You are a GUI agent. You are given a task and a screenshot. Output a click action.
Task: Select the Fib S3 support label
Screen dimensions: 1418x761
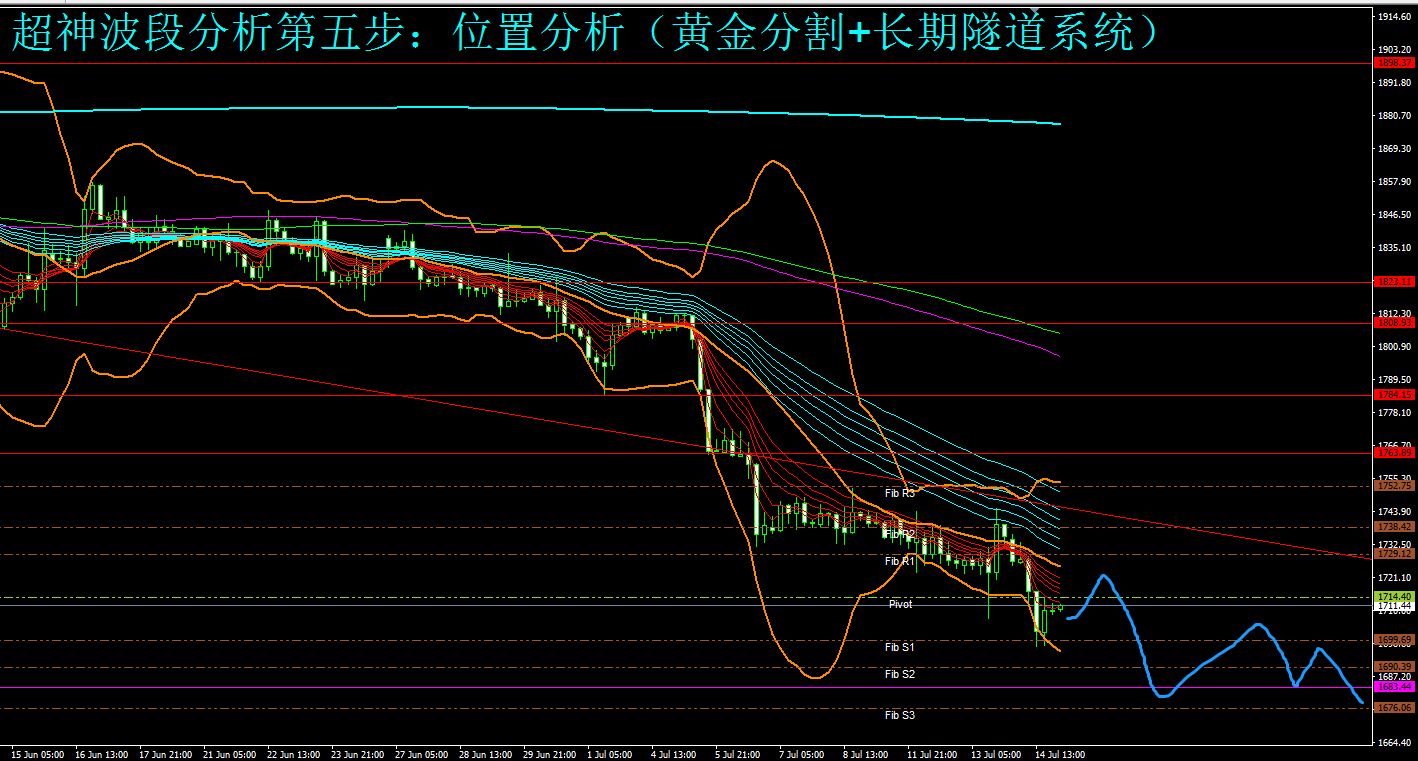(x=899, y=715)
